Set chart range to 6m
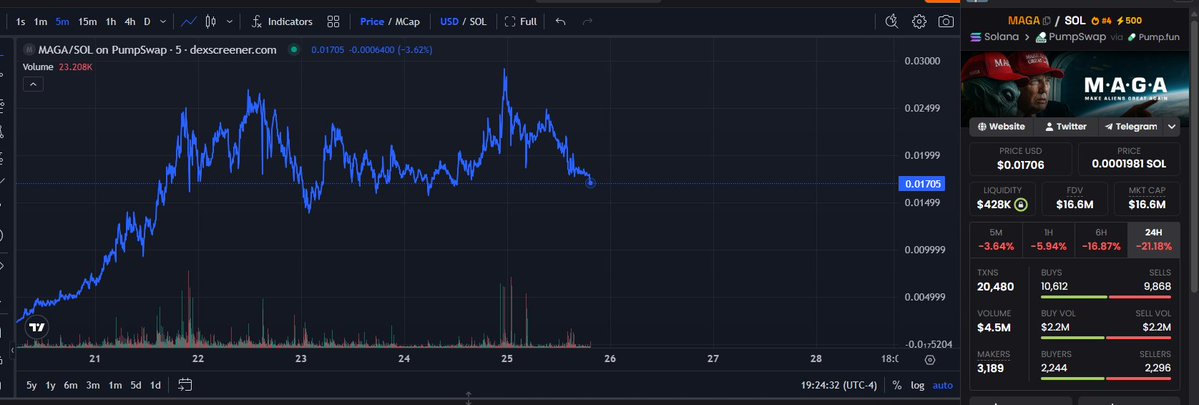 point(70,385)
